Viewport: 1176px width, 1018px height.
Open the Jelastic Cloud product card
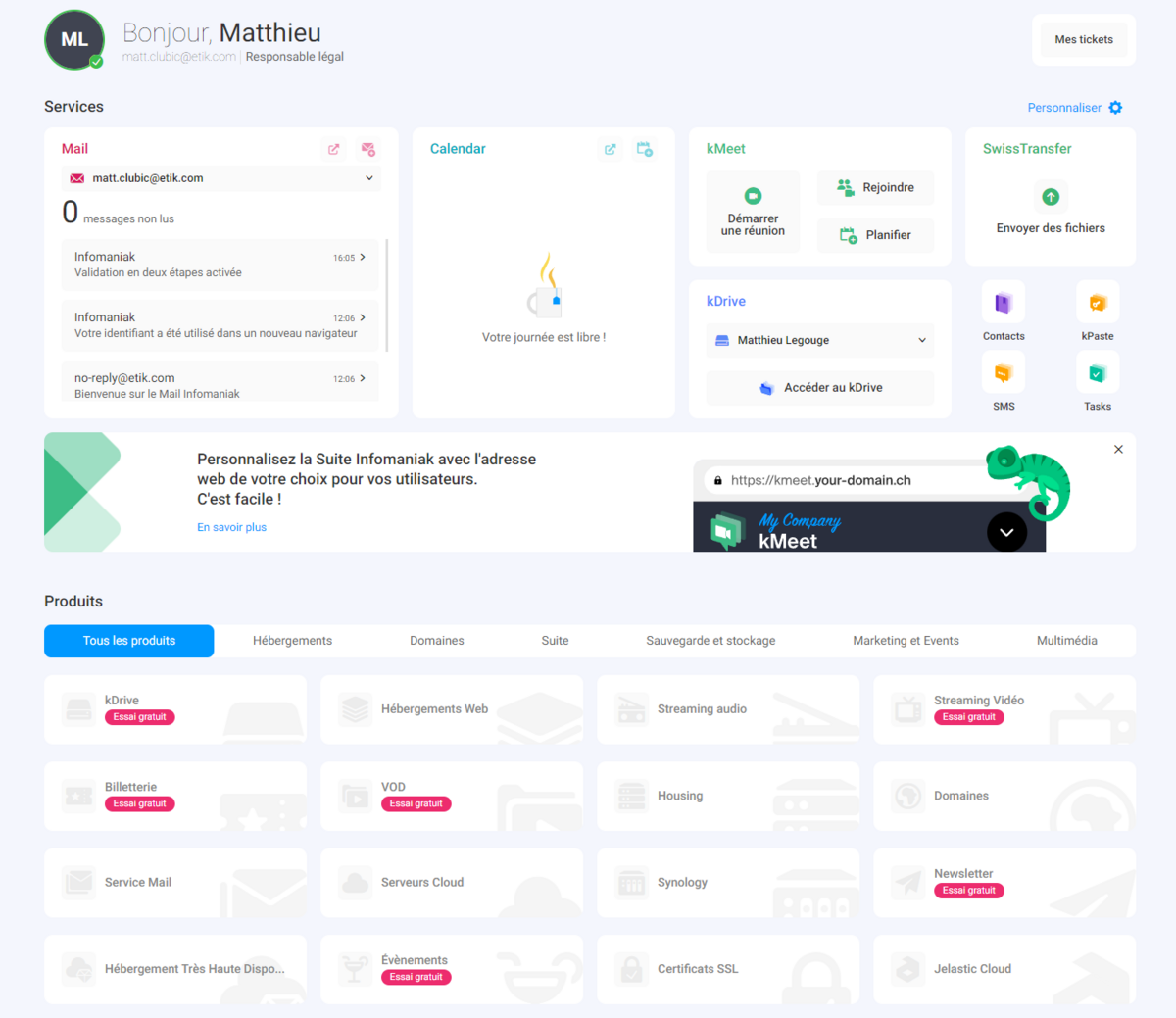(x=1004, y=969)
